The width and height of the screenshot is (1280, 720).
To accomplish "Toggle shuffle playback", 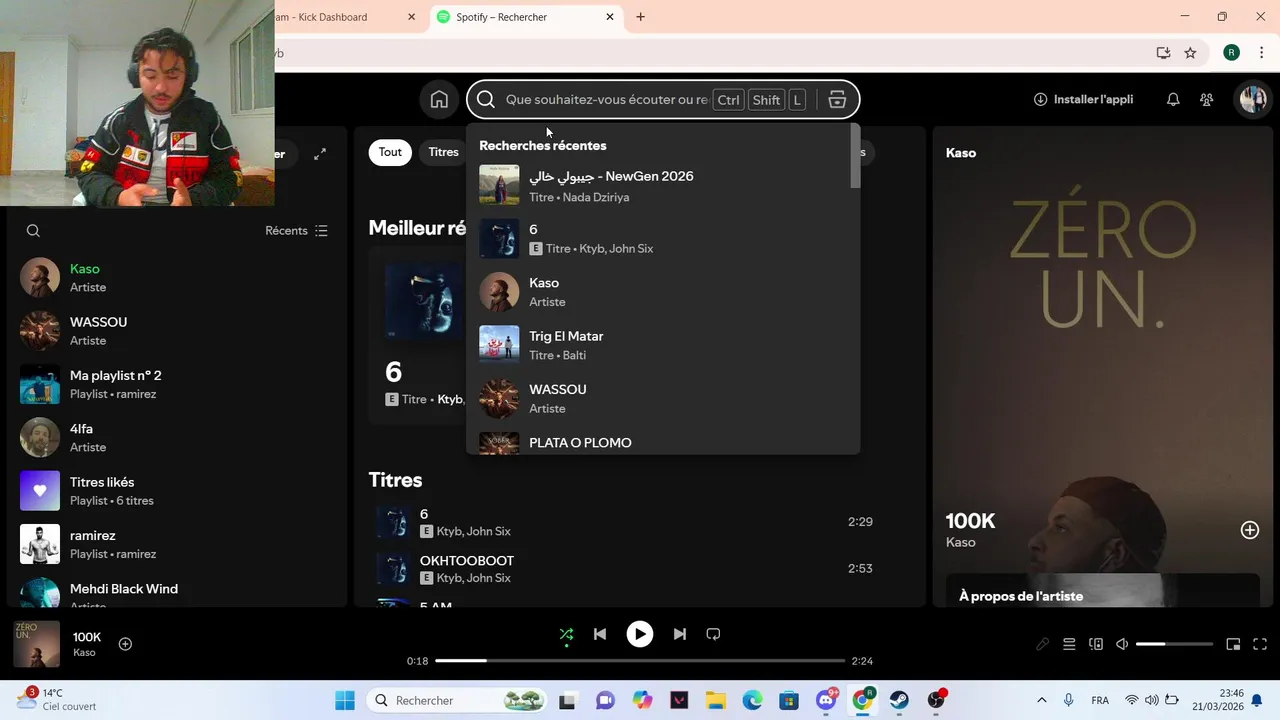I will (x=566, y=634).
